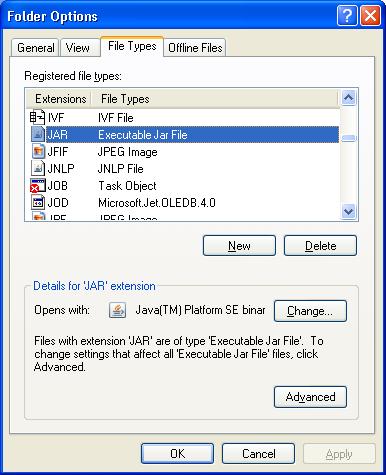Create a New file type
The image size is (386, 475).
[239, 246]
